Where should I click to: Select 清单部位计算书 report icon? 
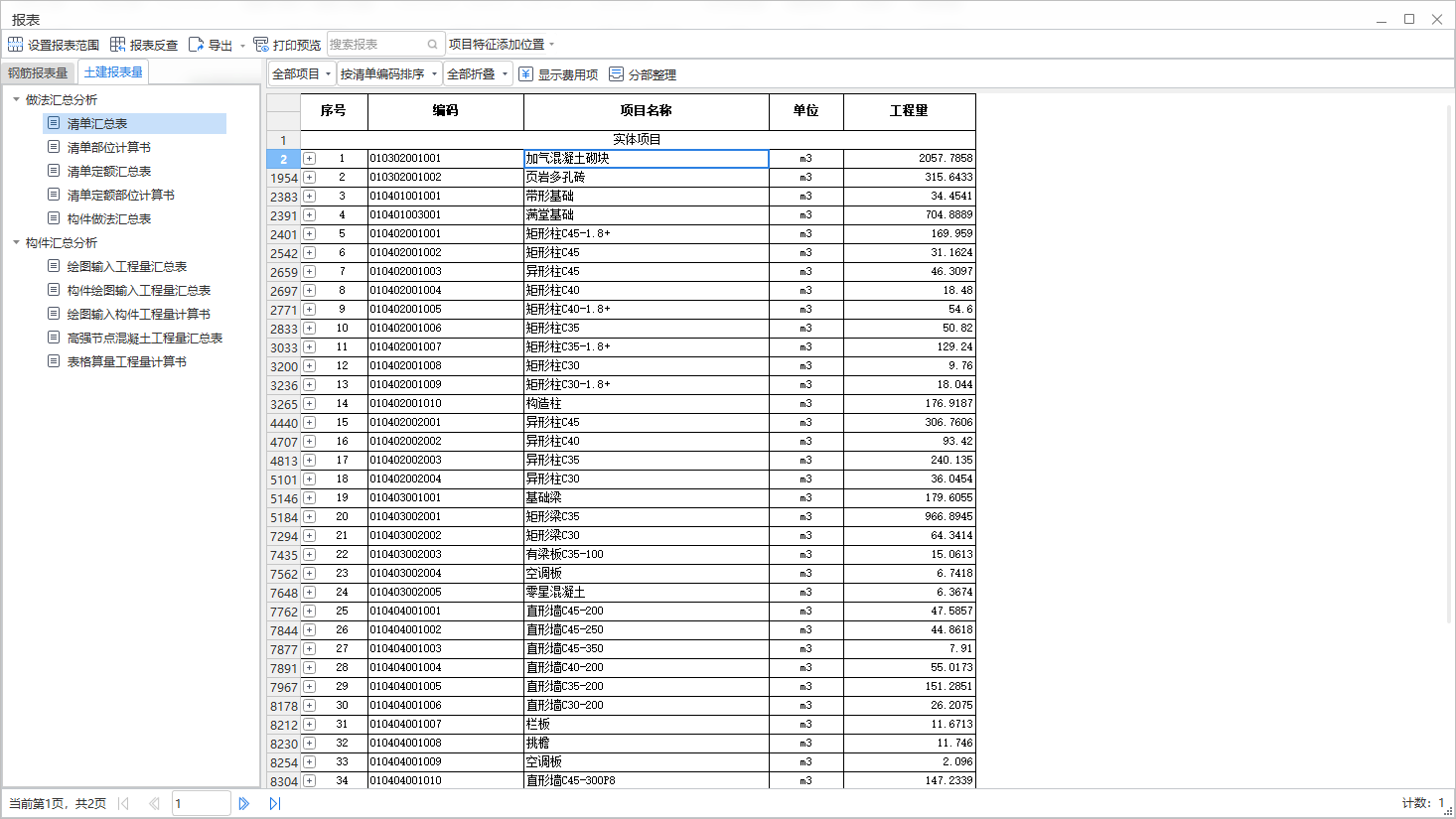pos(54,147)
